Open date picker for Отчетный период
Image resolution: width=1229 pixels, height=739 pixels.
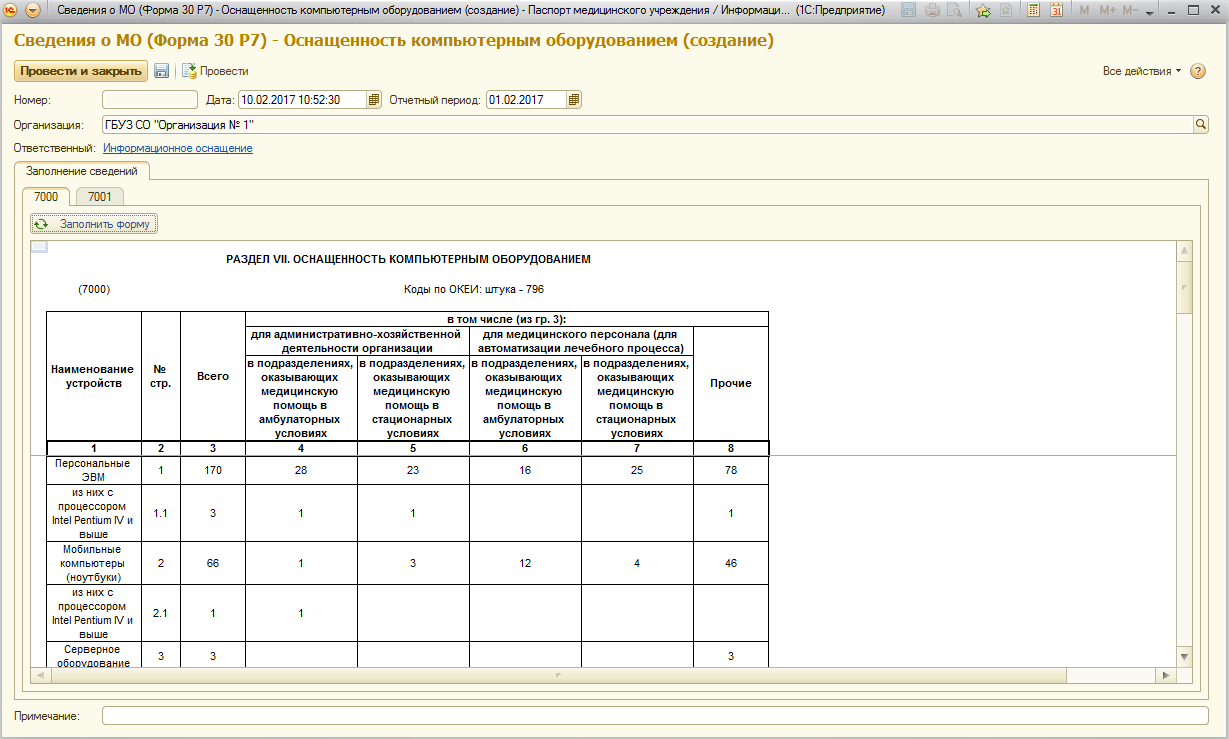click(574, 100)
